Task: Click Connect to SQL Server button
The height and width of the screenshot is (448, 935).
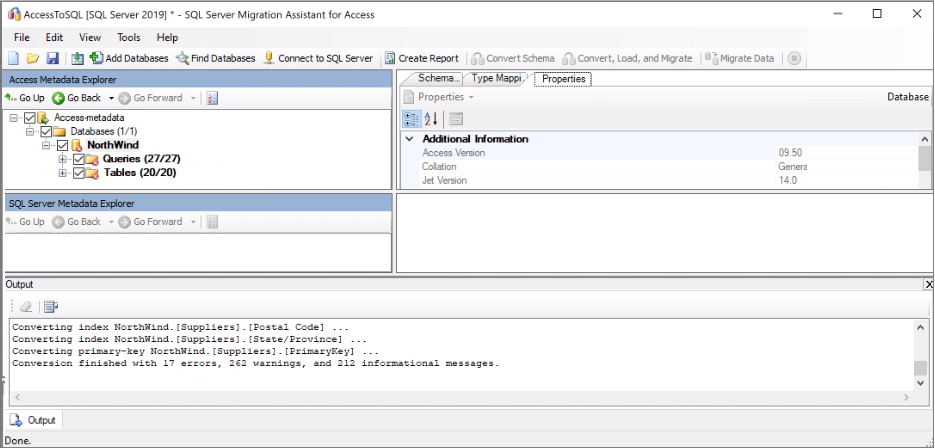Action: point(318,59)
